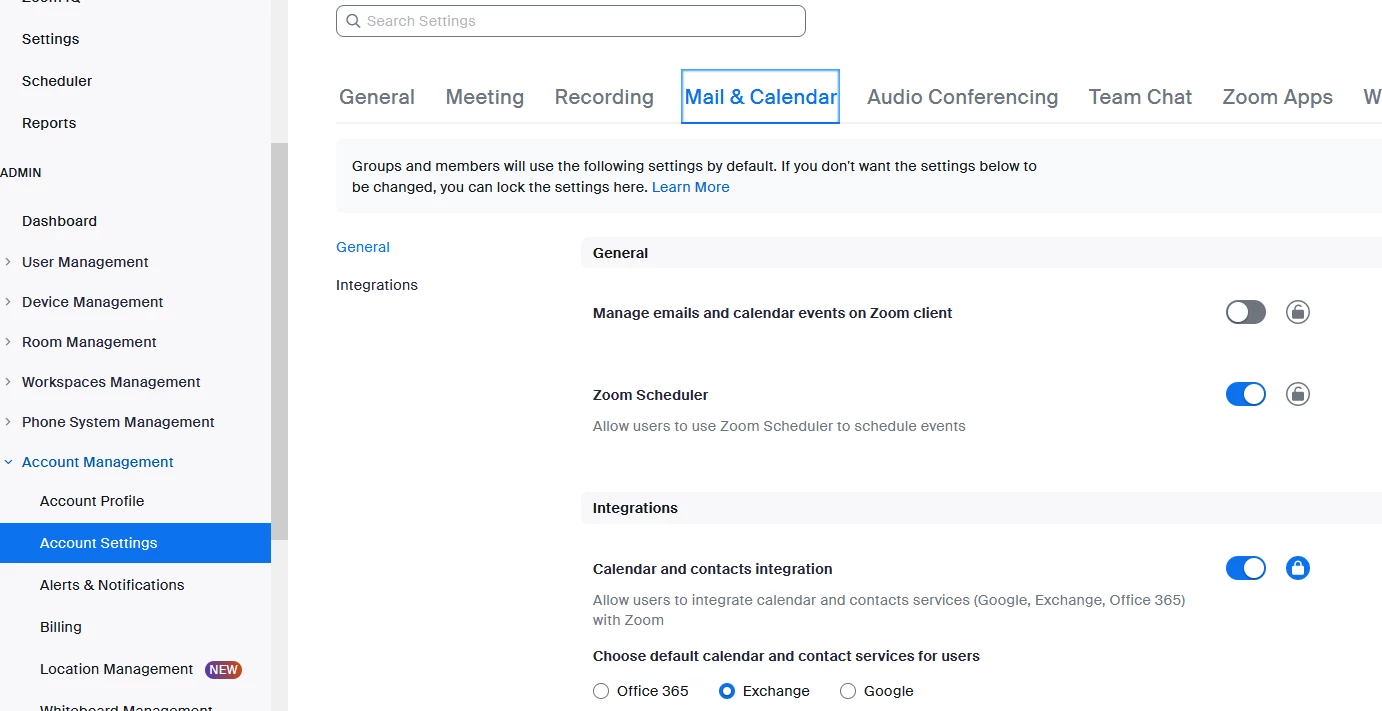
Task: Expand User Management chevron
Action: 8,262
